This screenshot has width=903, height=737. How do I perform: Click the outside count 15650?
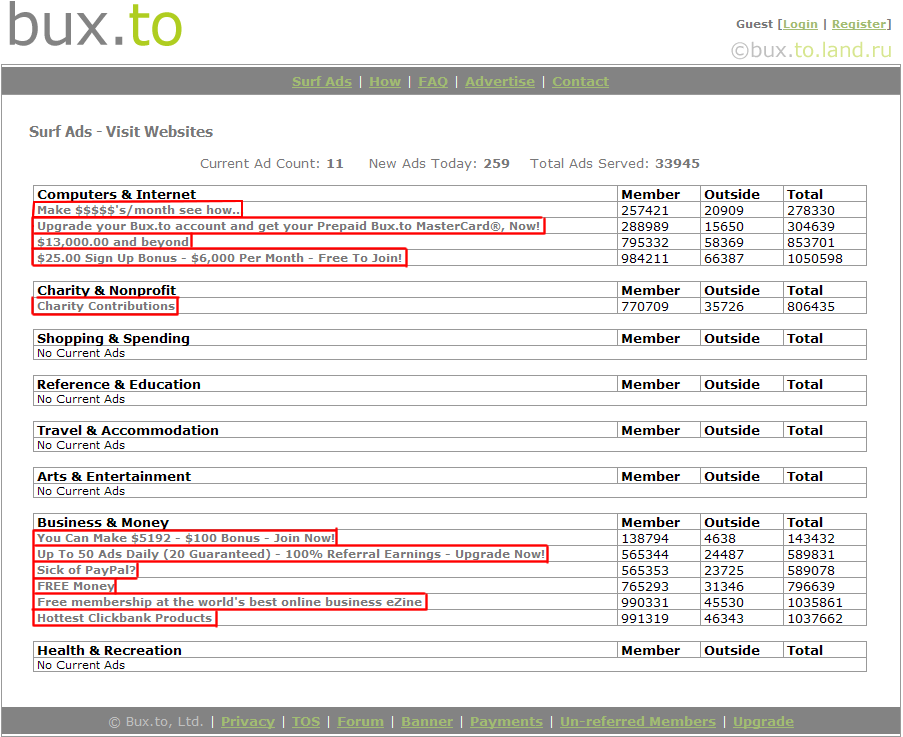723,226
